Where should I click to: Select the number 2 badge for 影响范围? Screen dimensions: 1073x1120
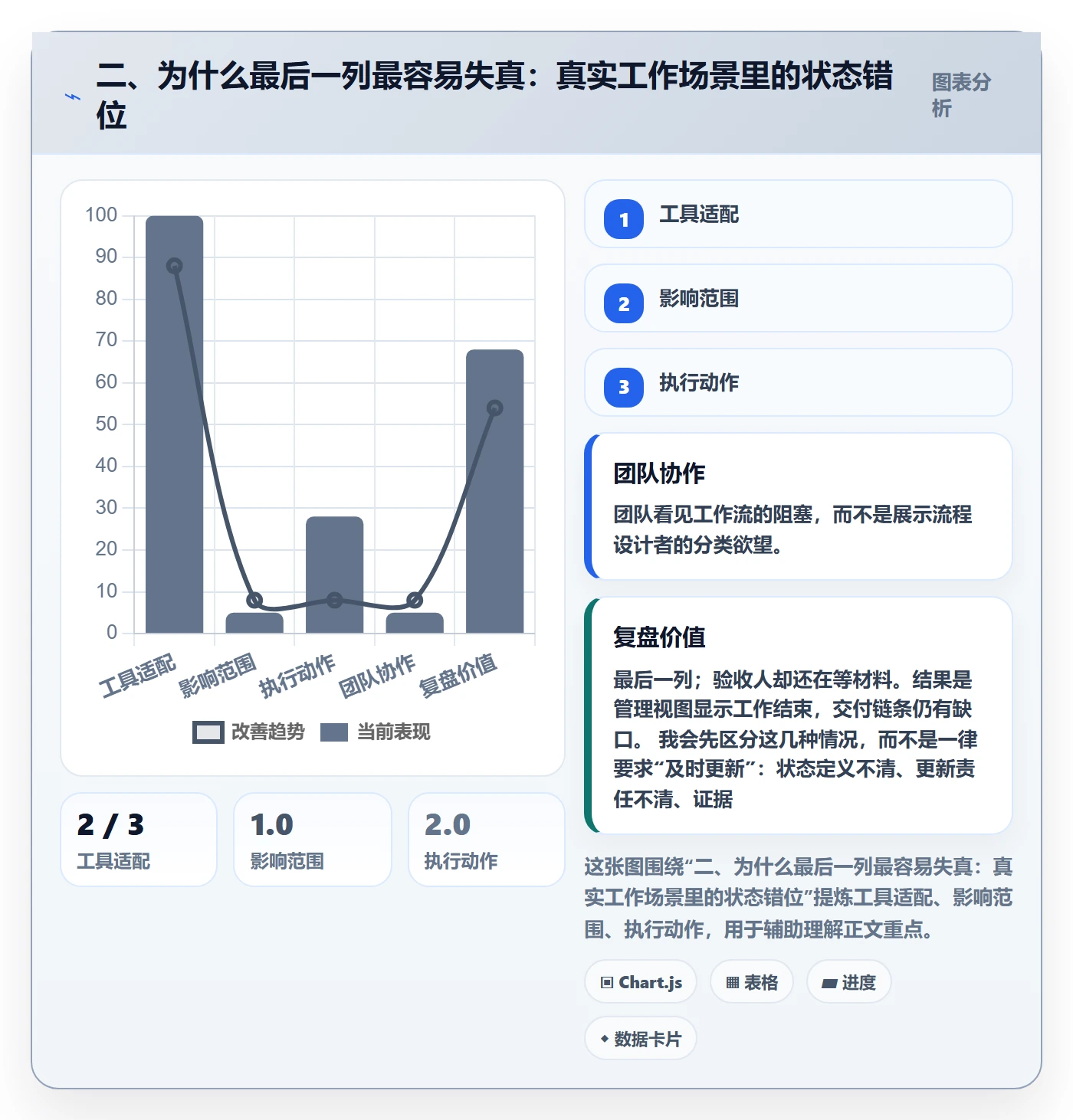click(624, 303)
